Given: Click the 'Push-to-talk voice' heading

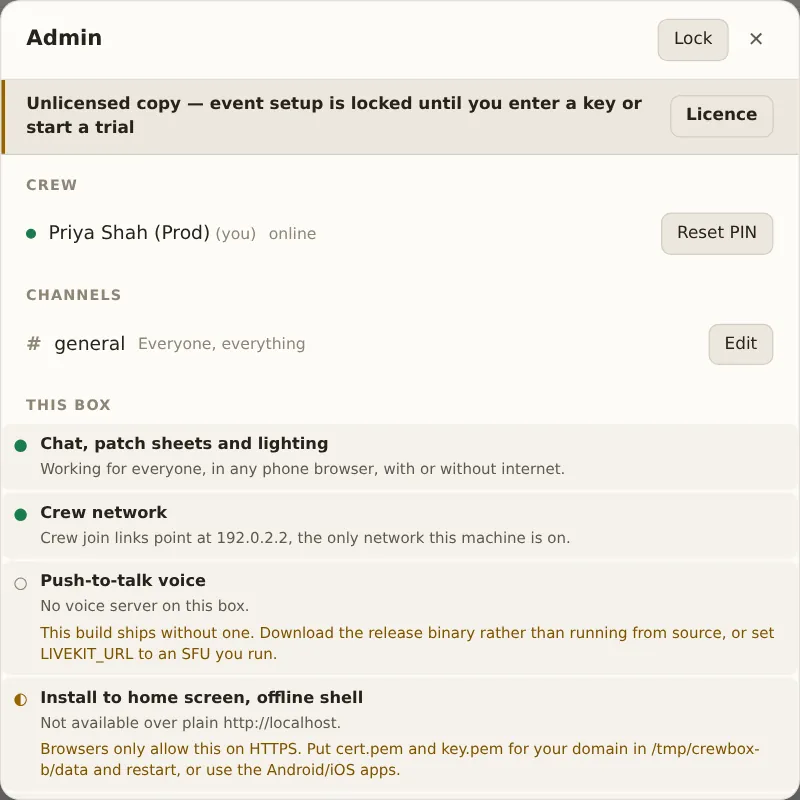Looking at the screenshot, I should click(x=123, y=581).
